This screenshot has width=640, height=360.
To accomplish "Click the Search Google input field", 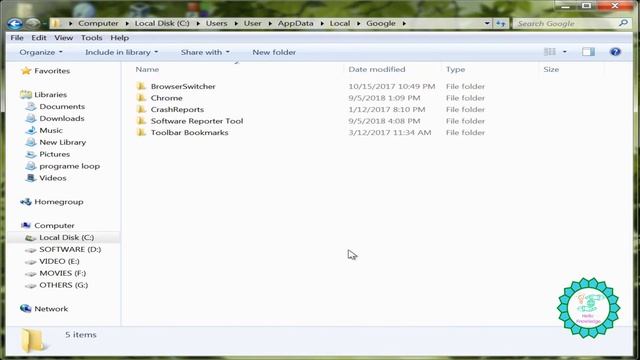I will (x=567, y=24).
